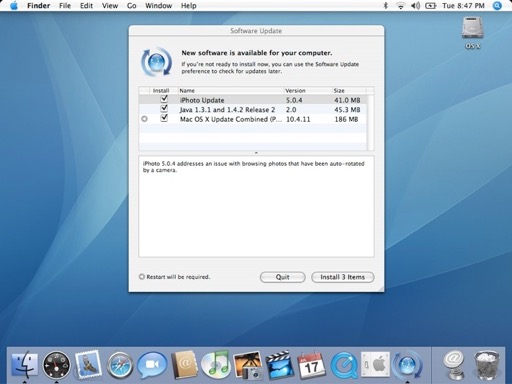This screenshot has width=512, height=384.
Task: Sort updates by Version column header
Action: [x=307, y=91]
